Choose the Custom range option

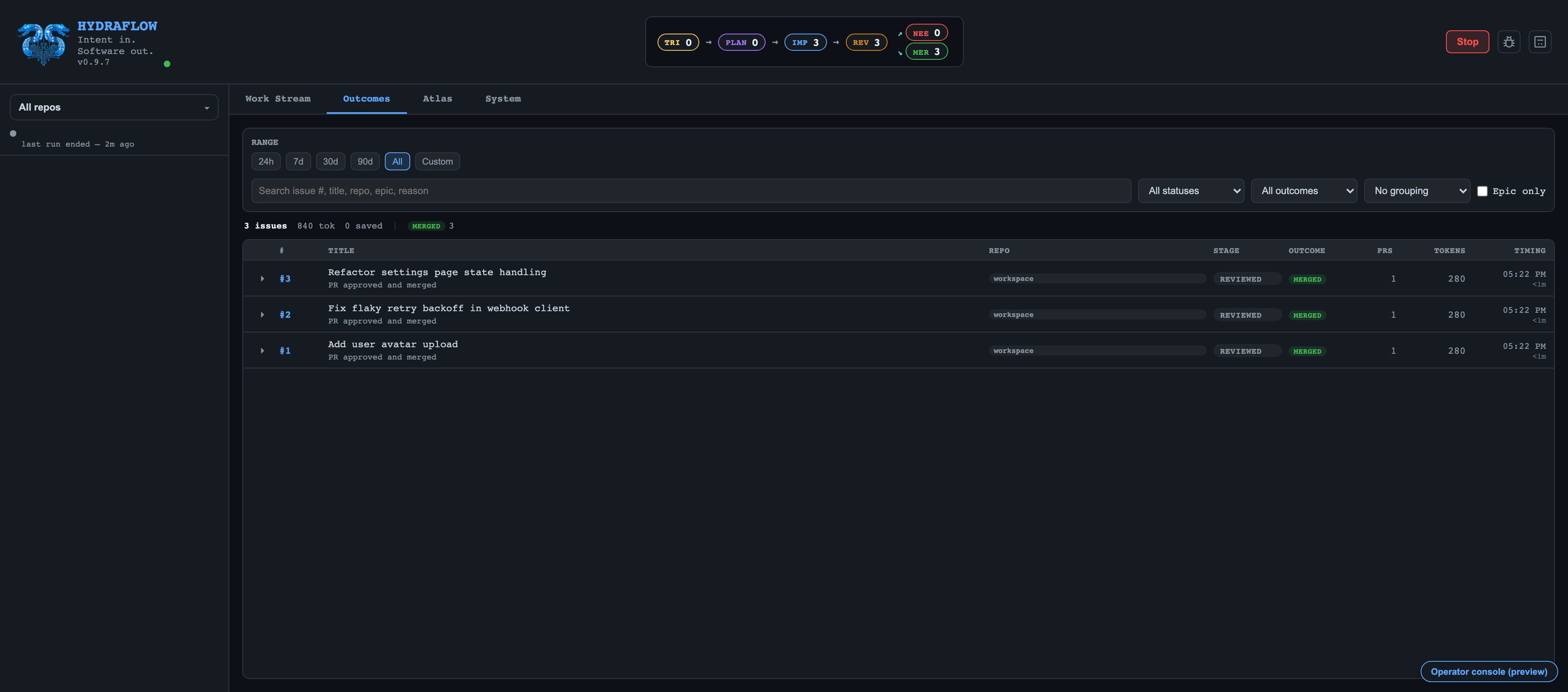(x=437, y=161)
